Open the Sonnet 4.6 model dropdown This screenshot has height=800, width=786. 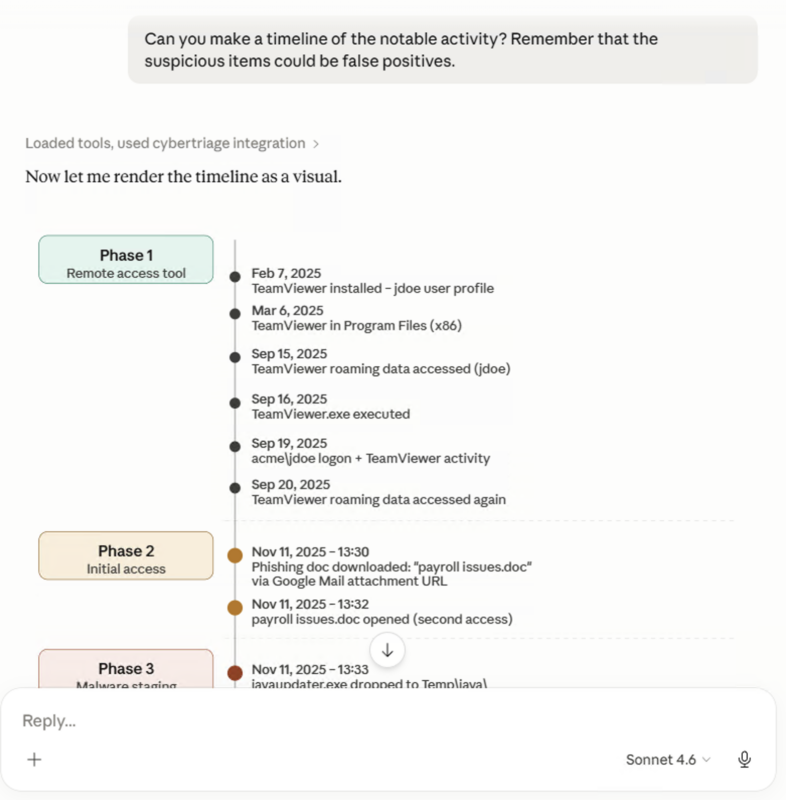click(668, 759)
